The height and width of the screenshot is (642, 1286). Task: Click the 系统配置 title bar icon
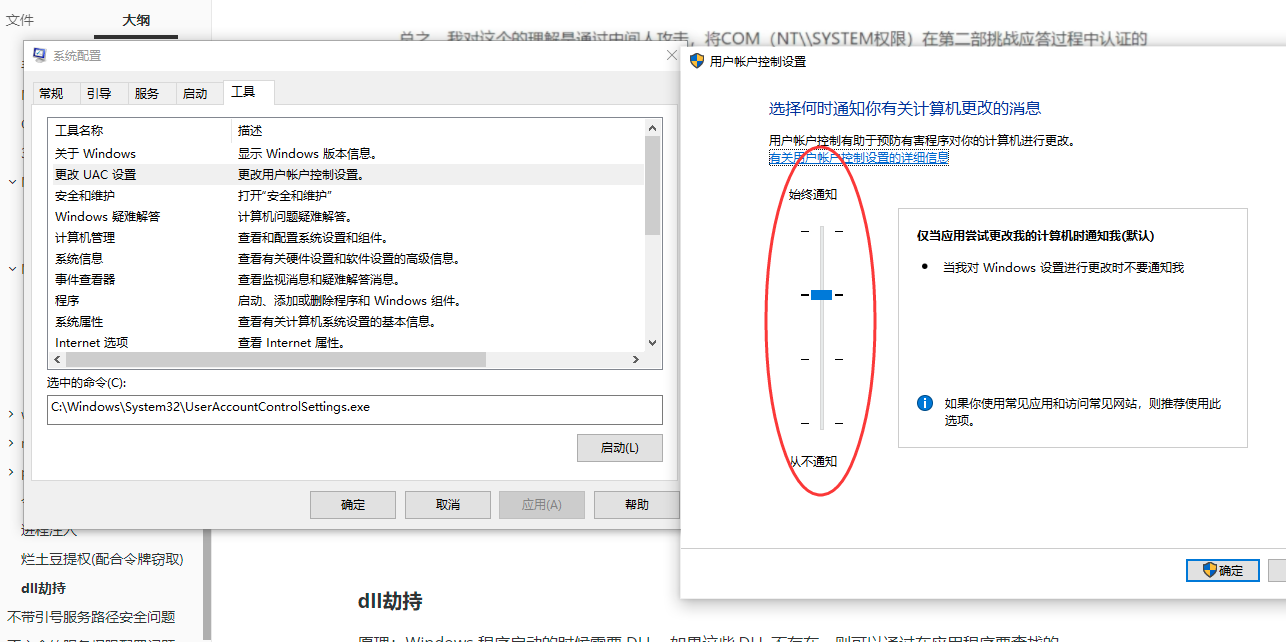point(39,55)
